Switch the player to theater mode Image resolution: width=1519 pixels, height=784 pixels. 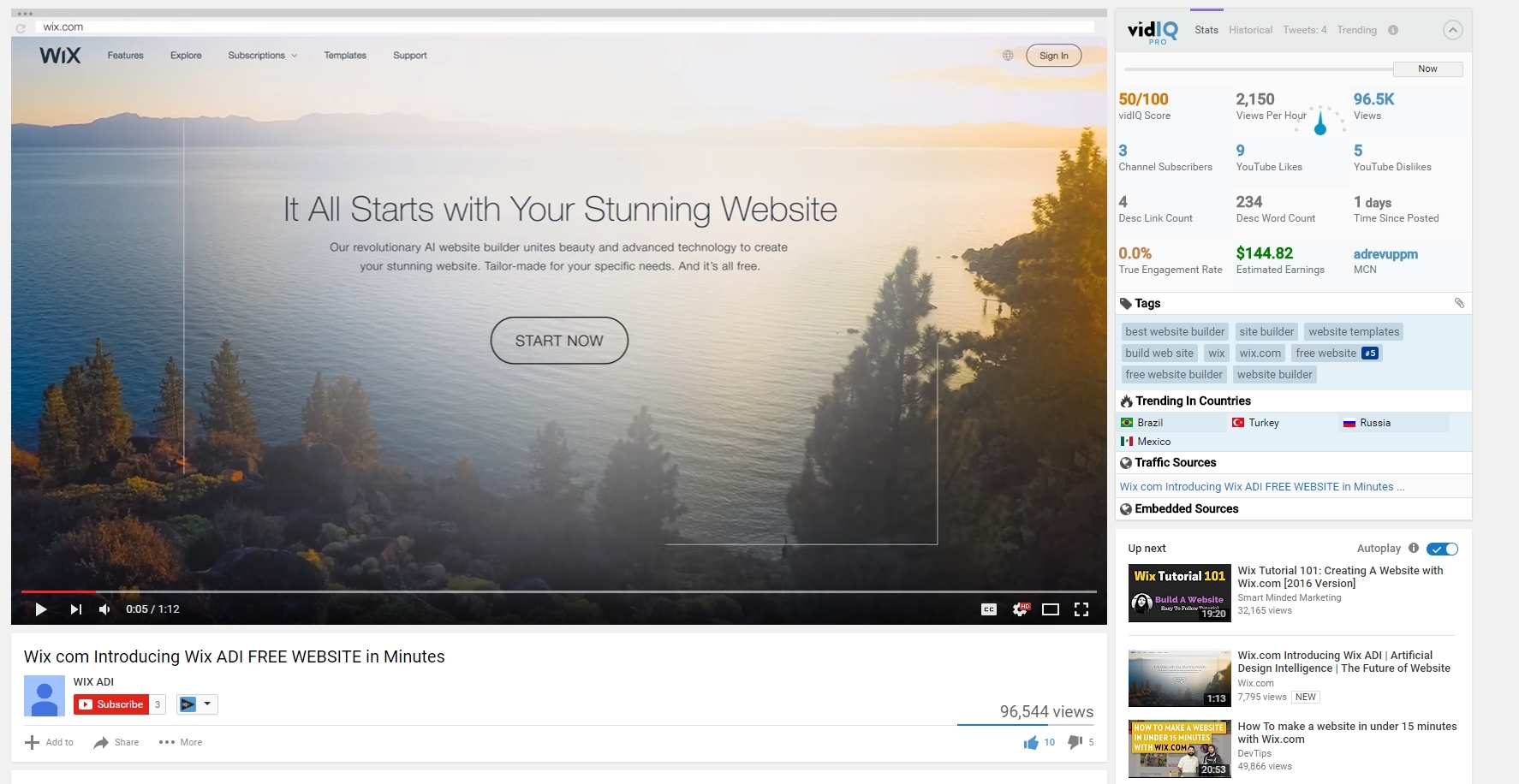click(1051, 609)
